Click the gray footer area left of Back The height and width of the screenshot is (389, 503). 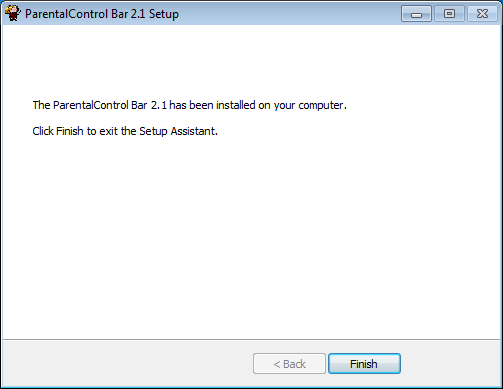point(127,363)
